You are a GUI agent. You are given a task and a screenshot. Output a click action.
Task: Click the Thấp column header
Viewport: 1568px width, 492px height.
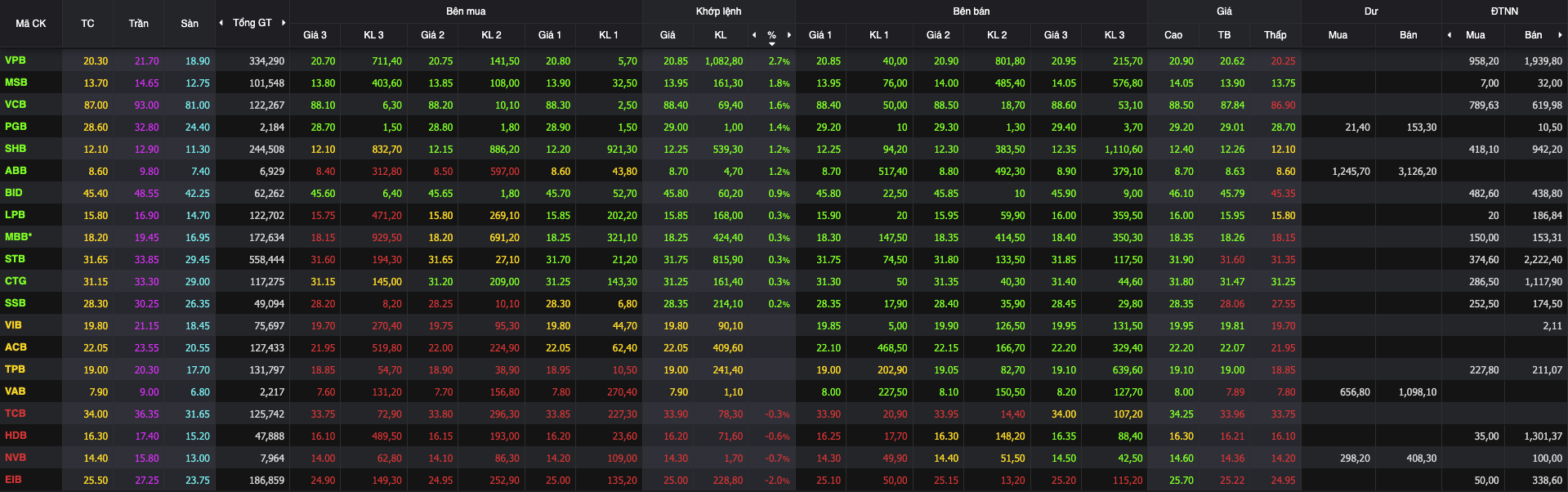(x=1275, y=35)
